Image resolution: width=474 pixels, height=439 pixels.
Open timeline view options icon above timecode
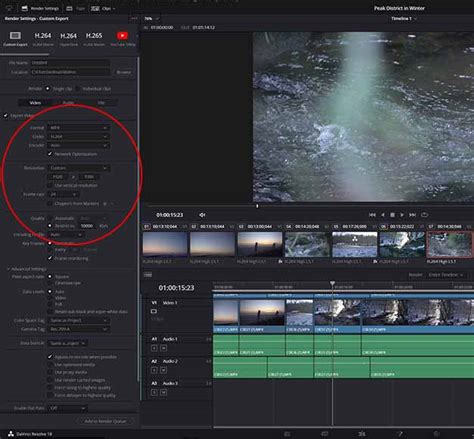click(148, 275)
